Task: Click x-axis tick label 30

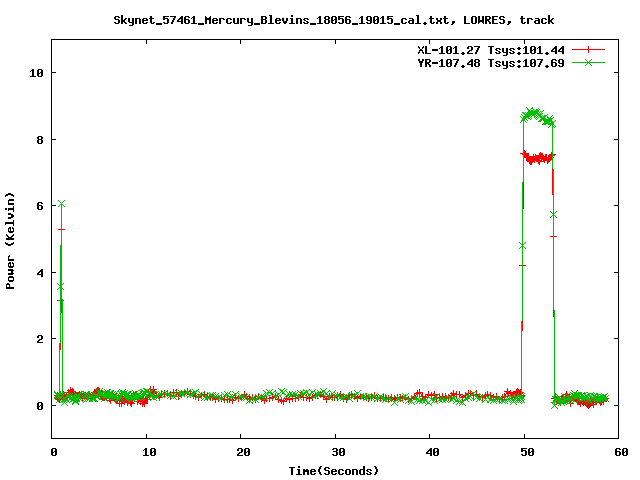Action: coord(338,452)
